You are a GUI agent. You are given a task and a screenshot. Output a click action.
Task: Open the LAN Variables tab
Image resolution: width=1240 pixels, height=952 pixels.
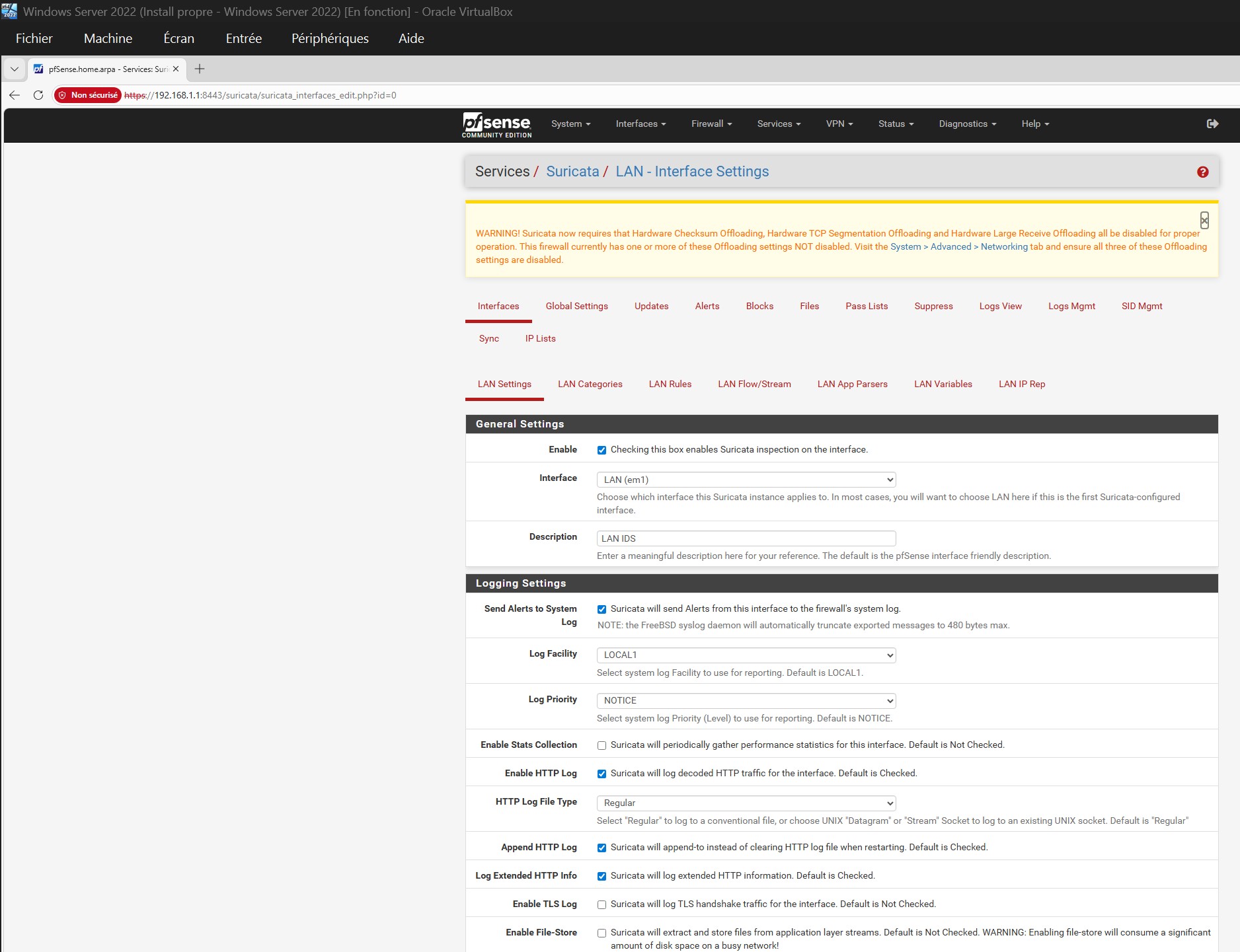[943, 384]
